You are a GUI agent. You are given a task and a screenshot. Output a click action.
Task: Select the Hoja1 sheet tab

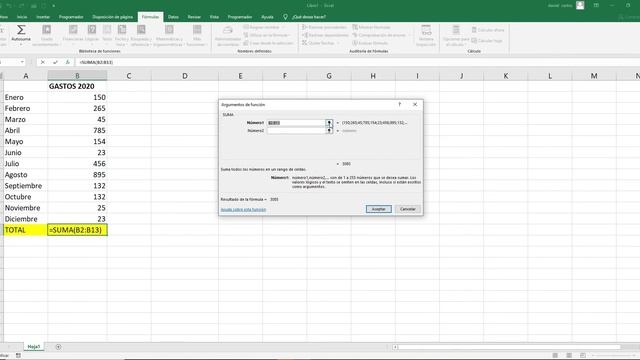point(33,347)
